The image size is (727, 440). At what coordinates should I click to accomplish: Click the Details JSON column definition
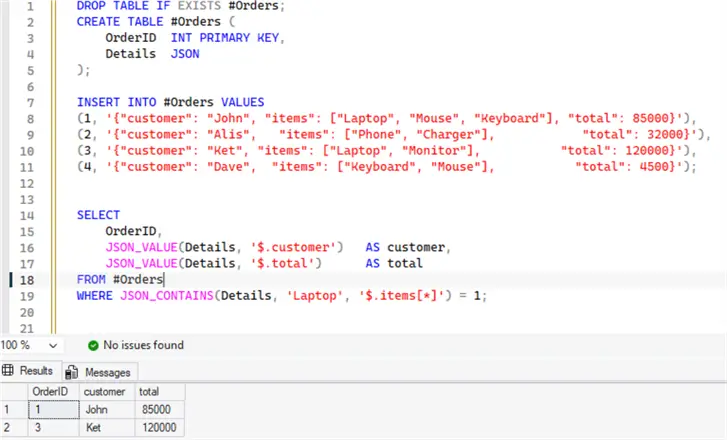coord(153,54)
